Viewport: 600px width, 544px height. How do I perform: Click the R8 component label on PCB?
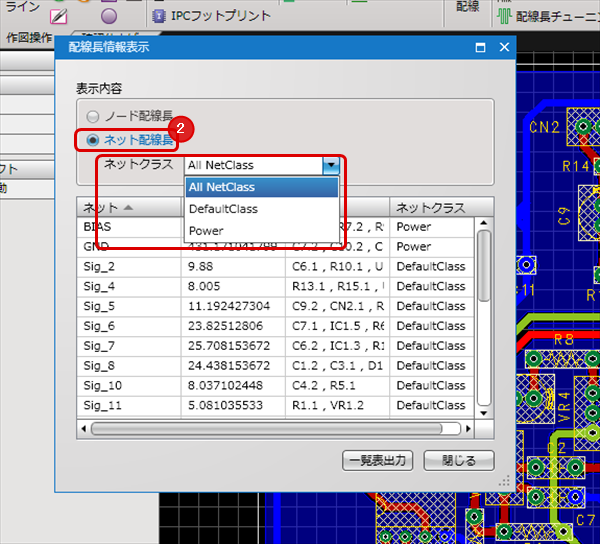[x=564, y=339]
